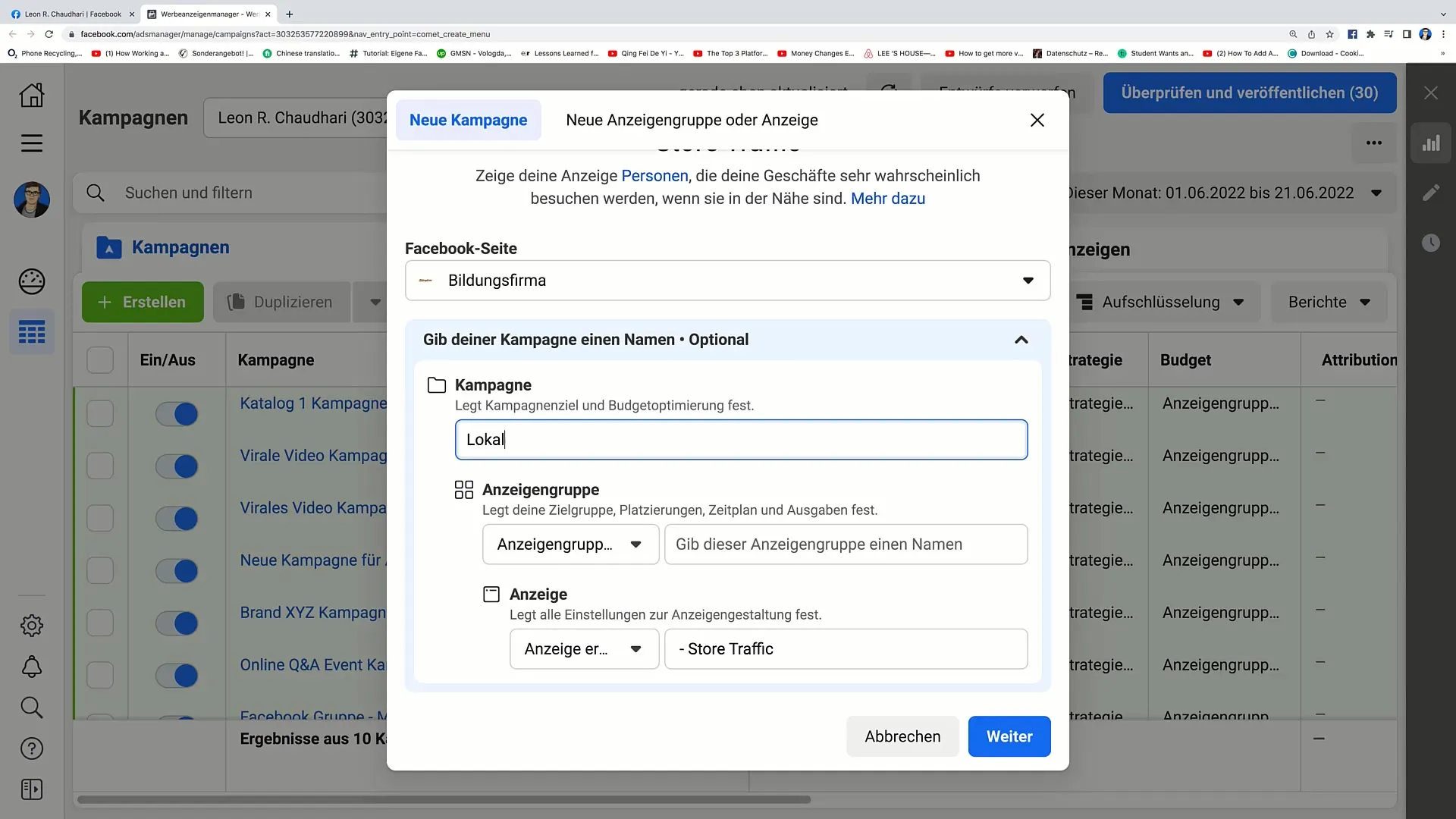Click the help question mark icon
1456x819 pixels.
(x=32, y=748)
